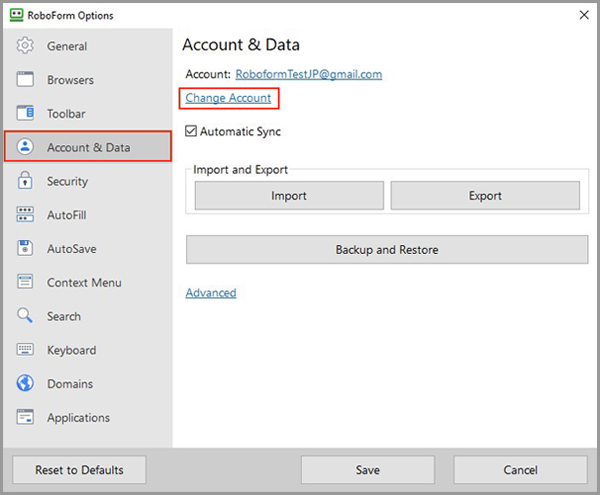This screenshot has width=600, height=495.
Task: Toggle the Automatic Sync checkbox
Action: (191, 131)
